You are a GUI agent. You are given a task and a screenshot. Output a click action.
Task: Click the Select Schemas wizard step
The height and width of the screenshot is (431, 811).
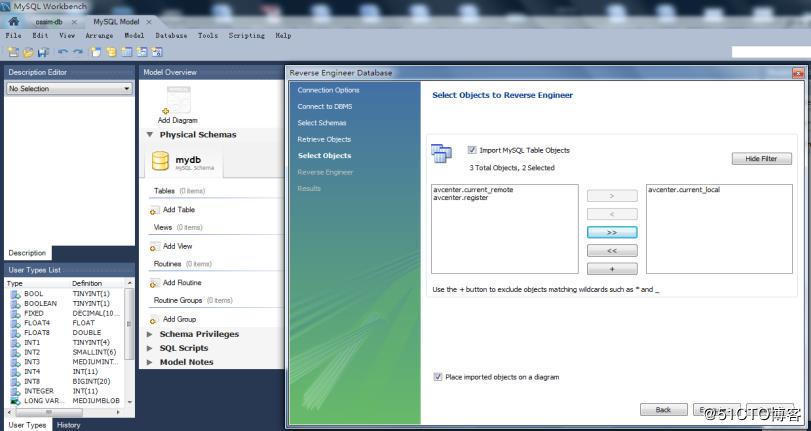coord(322,123)
